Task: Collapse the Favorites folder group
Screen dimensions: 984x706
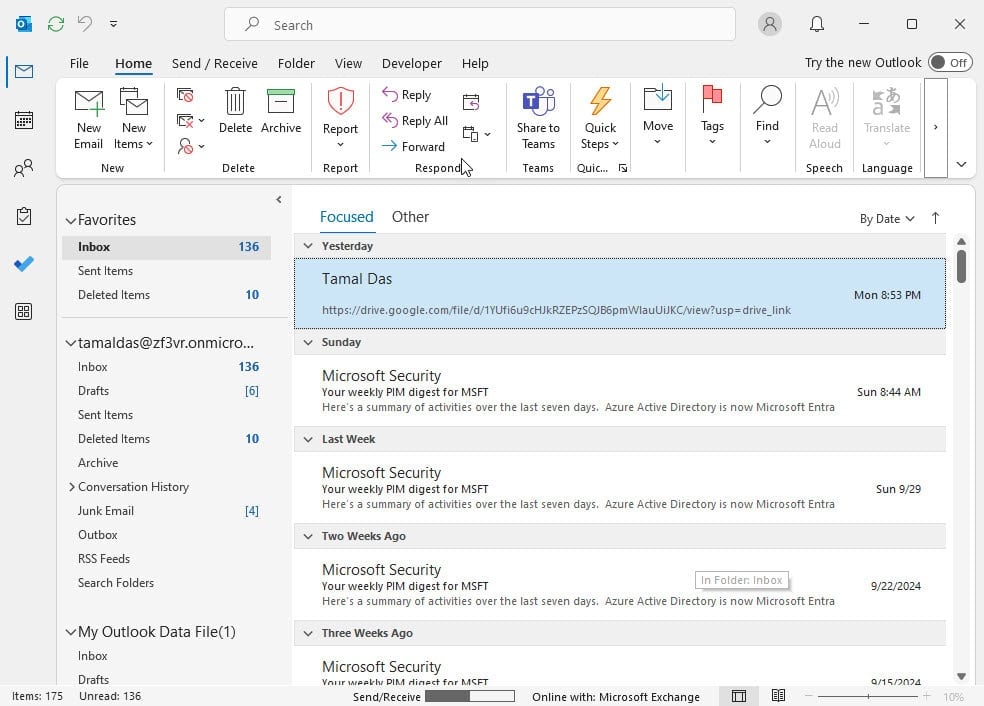Action: pos(71,220)
